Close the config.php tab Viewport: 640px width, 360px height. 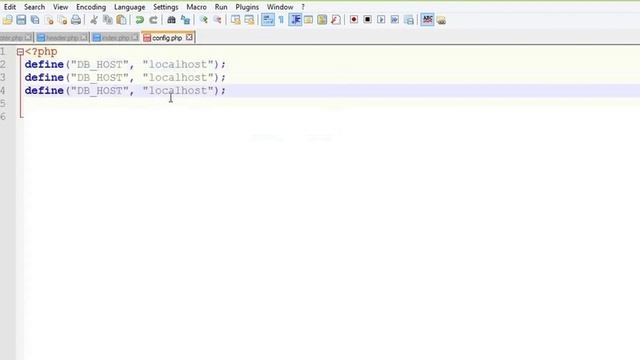(x=189, y=37)
